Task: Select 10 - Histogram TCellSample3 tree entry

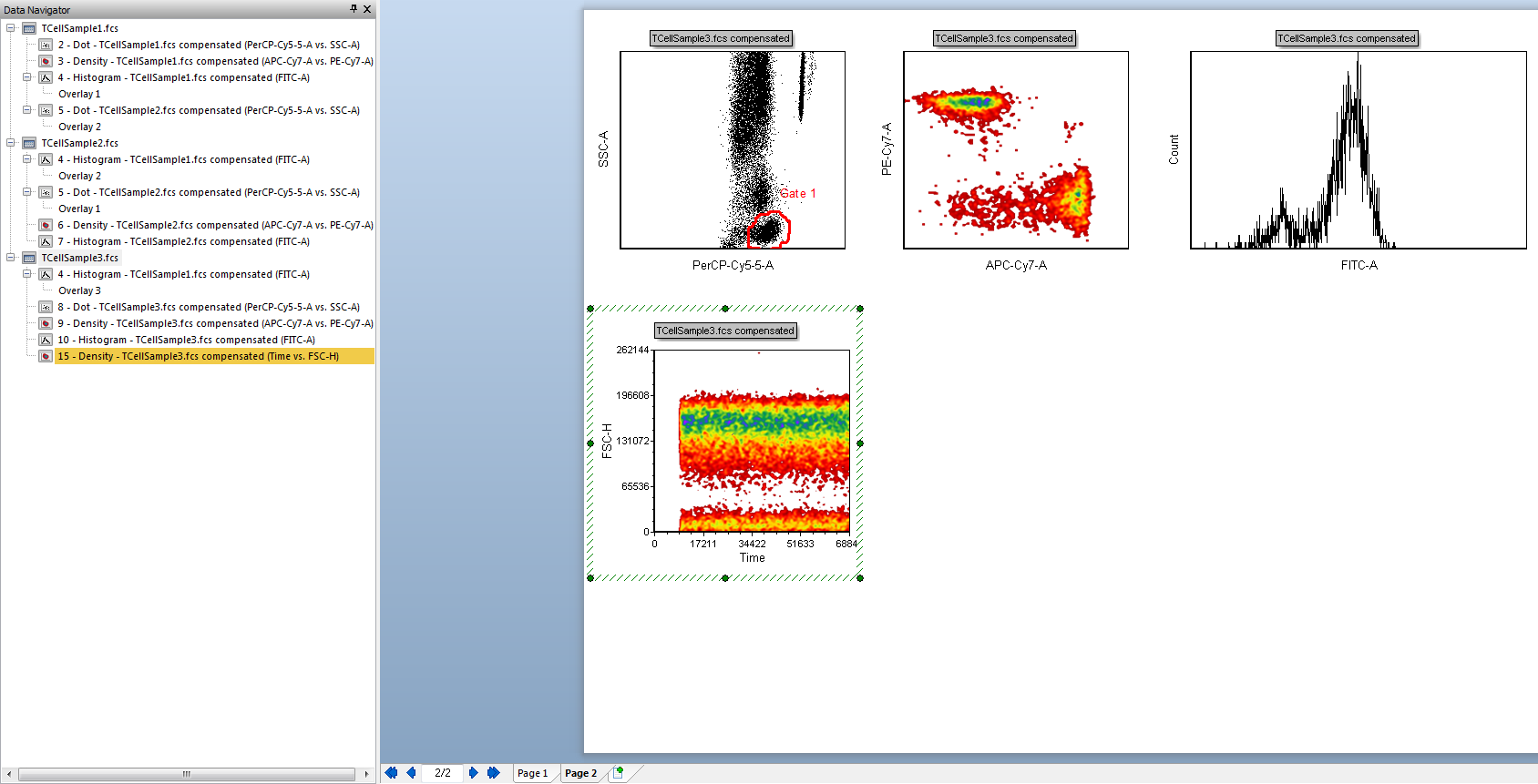Action: [x=186, y=340]
